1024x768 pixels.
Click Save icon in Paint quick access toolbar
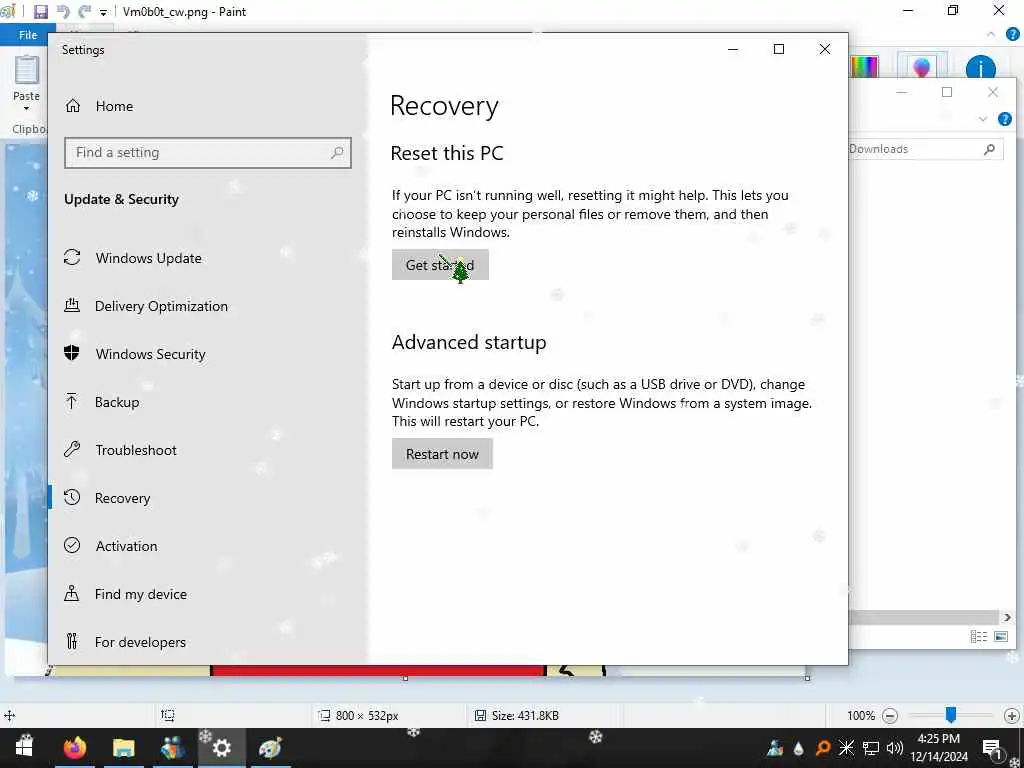coord(40,12)
